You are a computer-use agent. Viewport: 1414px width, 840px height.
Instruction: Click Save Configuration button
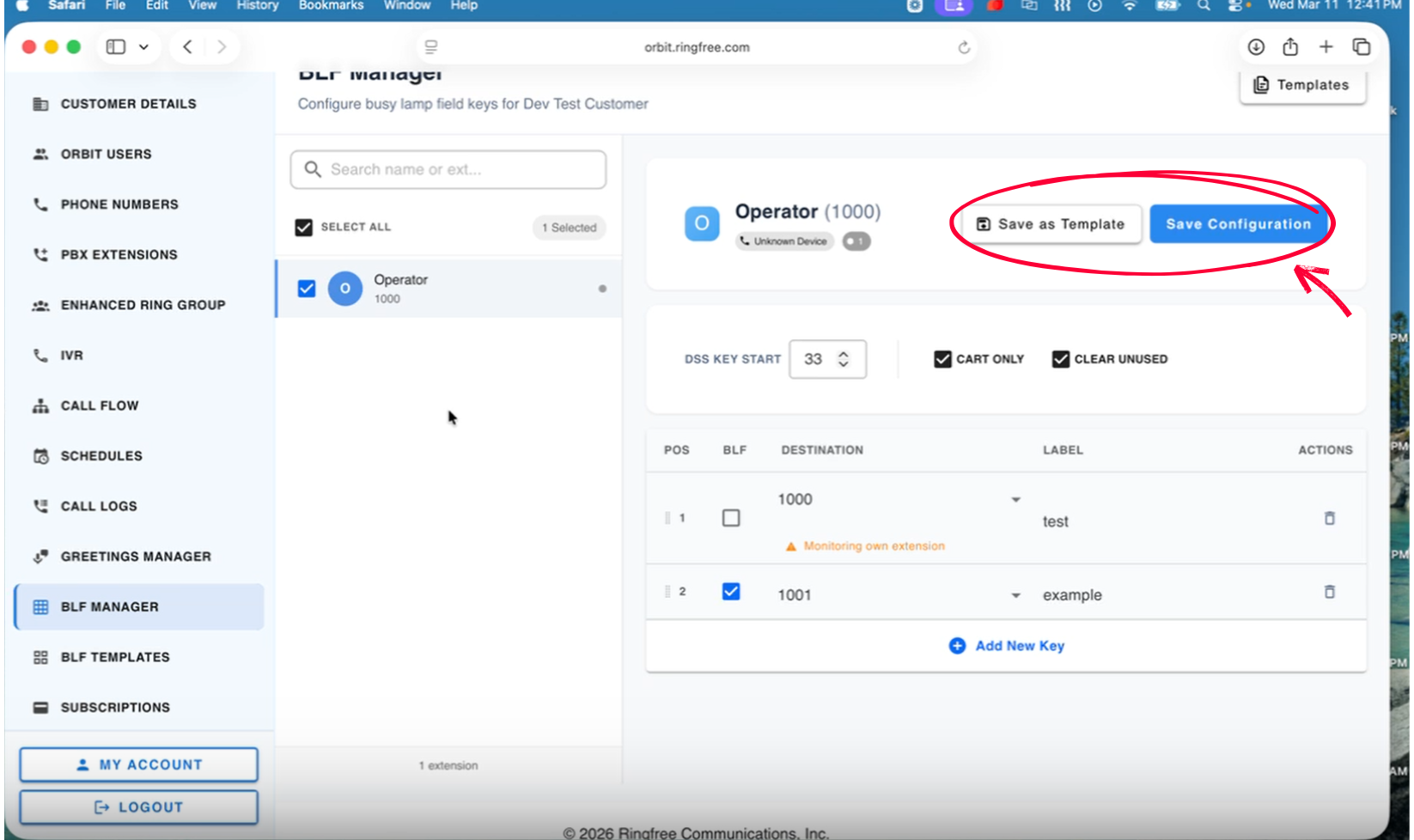click(1238, 224)
